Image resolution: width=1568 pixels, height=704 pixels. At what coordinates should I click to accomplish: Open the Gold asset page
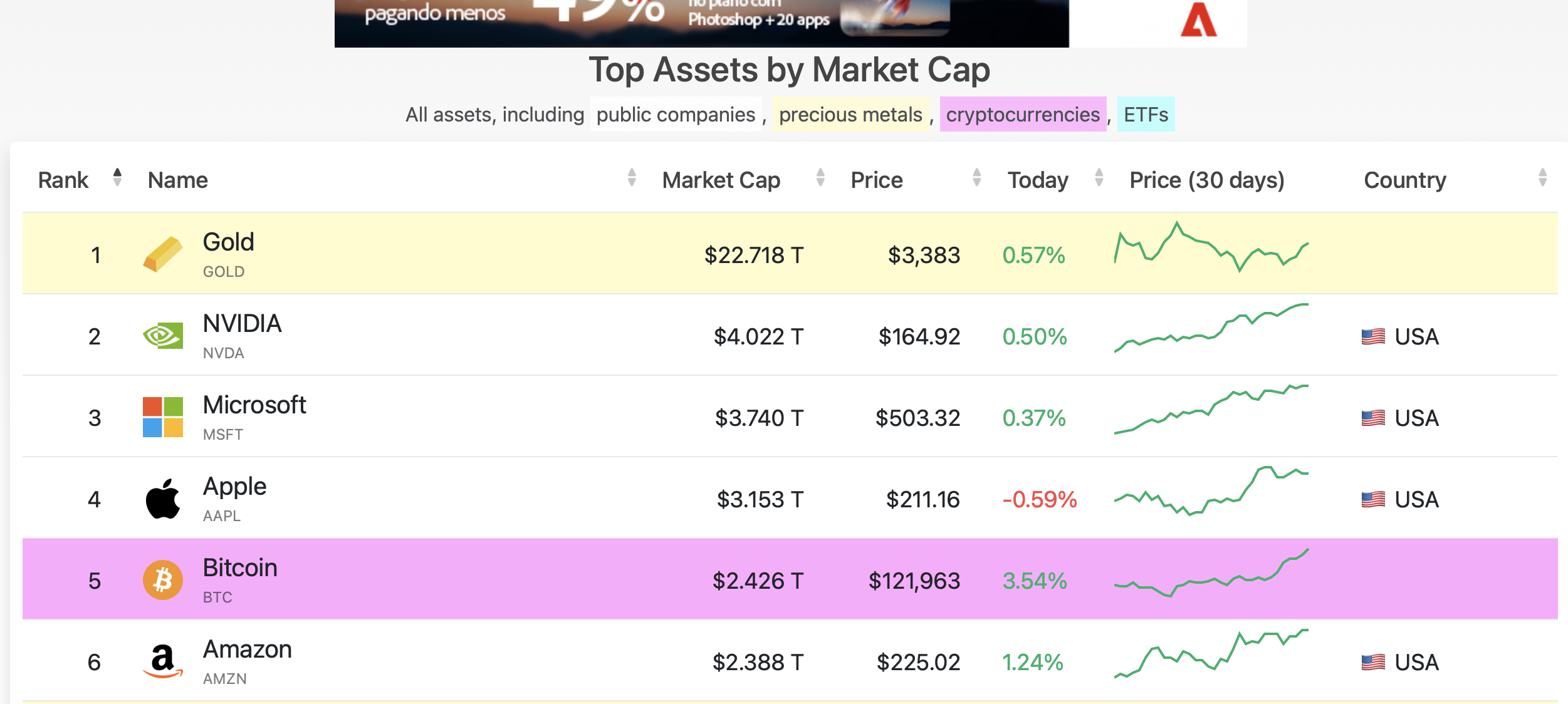pyautogui.click(x=229, y=242)
